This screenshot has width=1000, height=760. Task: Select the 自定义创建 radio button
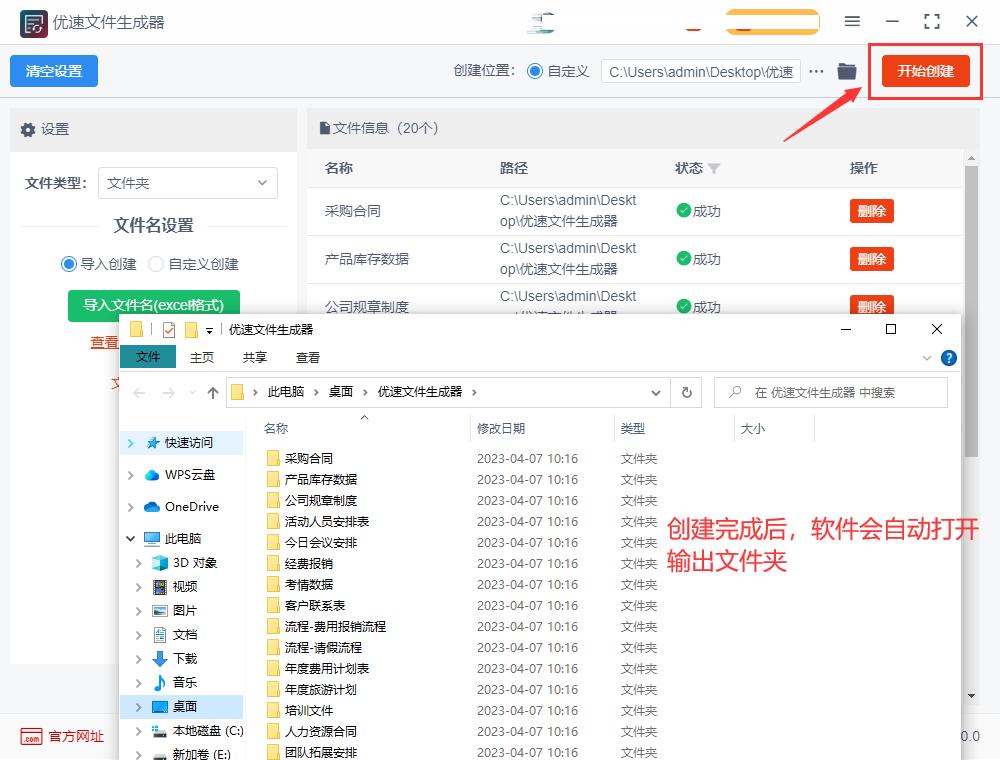click(155, 263)
